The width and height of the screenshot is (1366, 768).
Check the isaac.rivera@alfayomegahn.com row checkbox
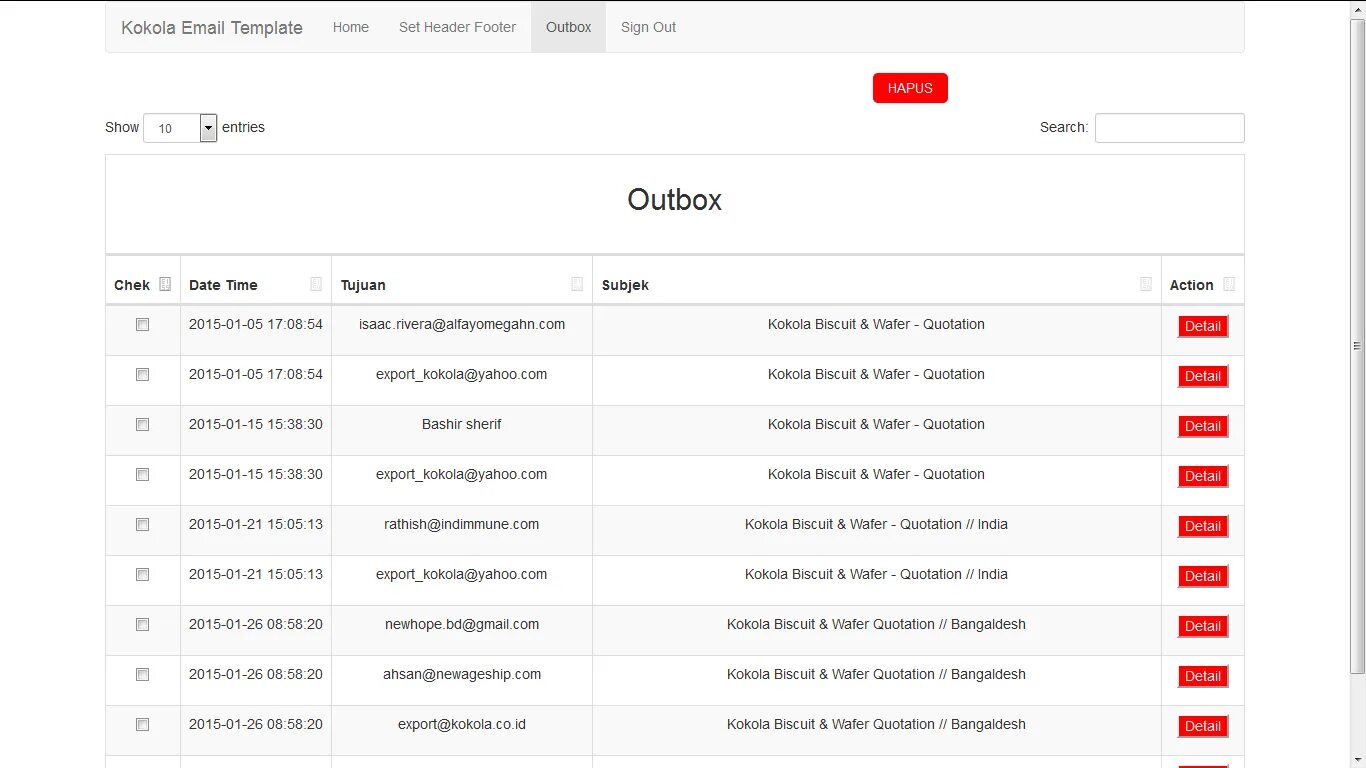(x=142, y=324)
